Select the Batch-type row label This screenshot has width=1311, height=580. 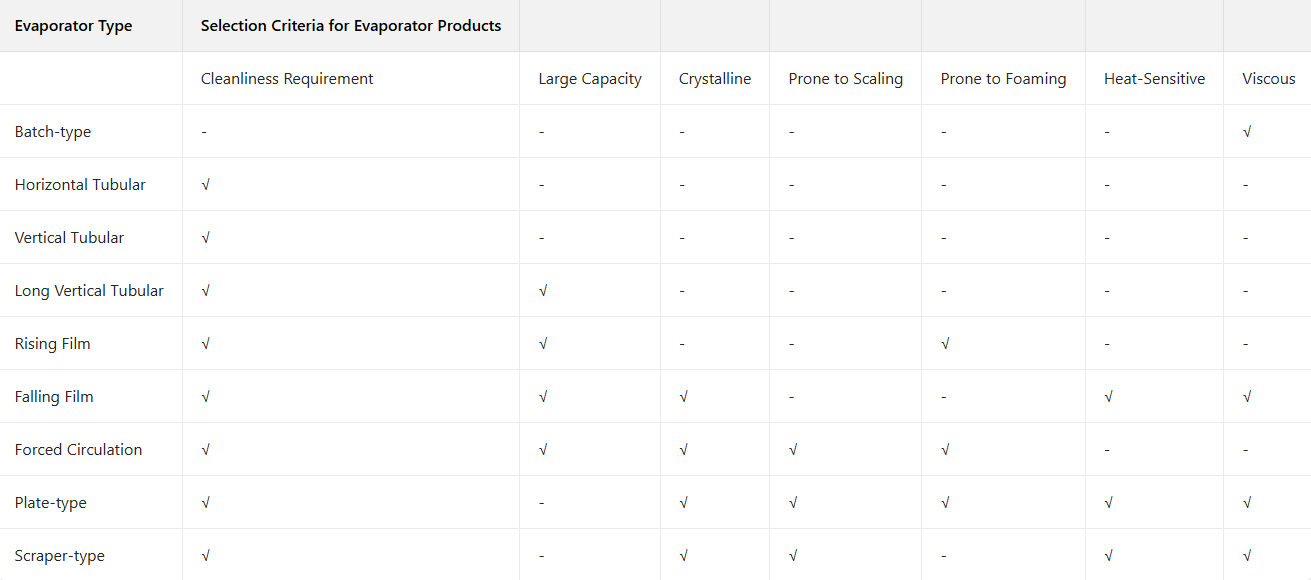coord(53,132)
